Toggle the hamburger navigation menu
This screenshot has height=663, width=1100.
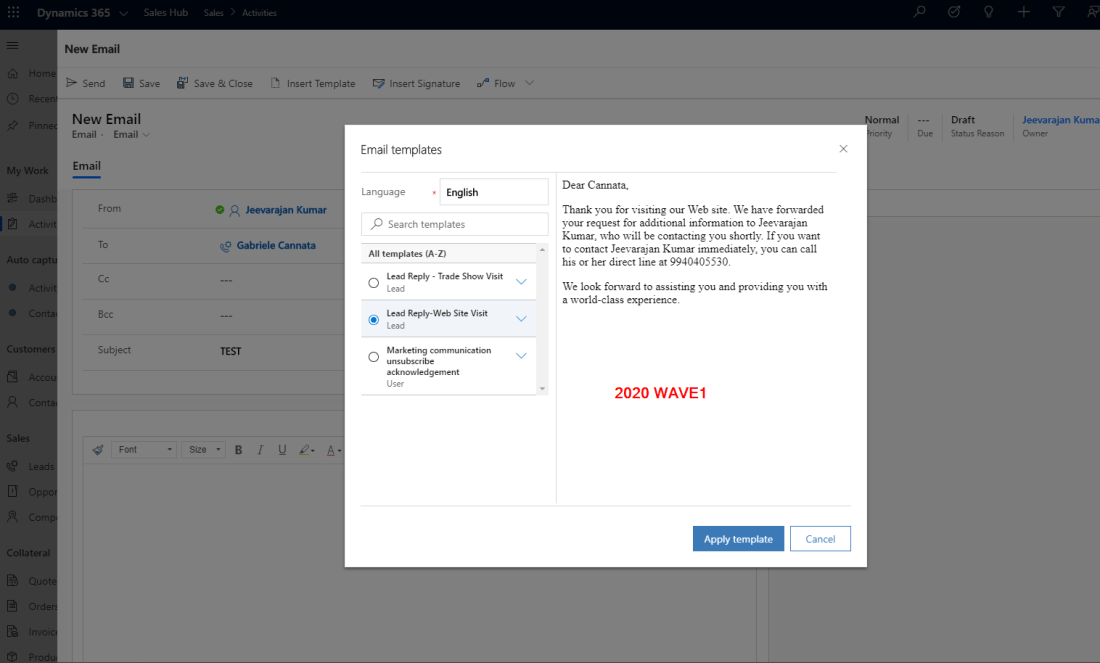tap(12, 46)
